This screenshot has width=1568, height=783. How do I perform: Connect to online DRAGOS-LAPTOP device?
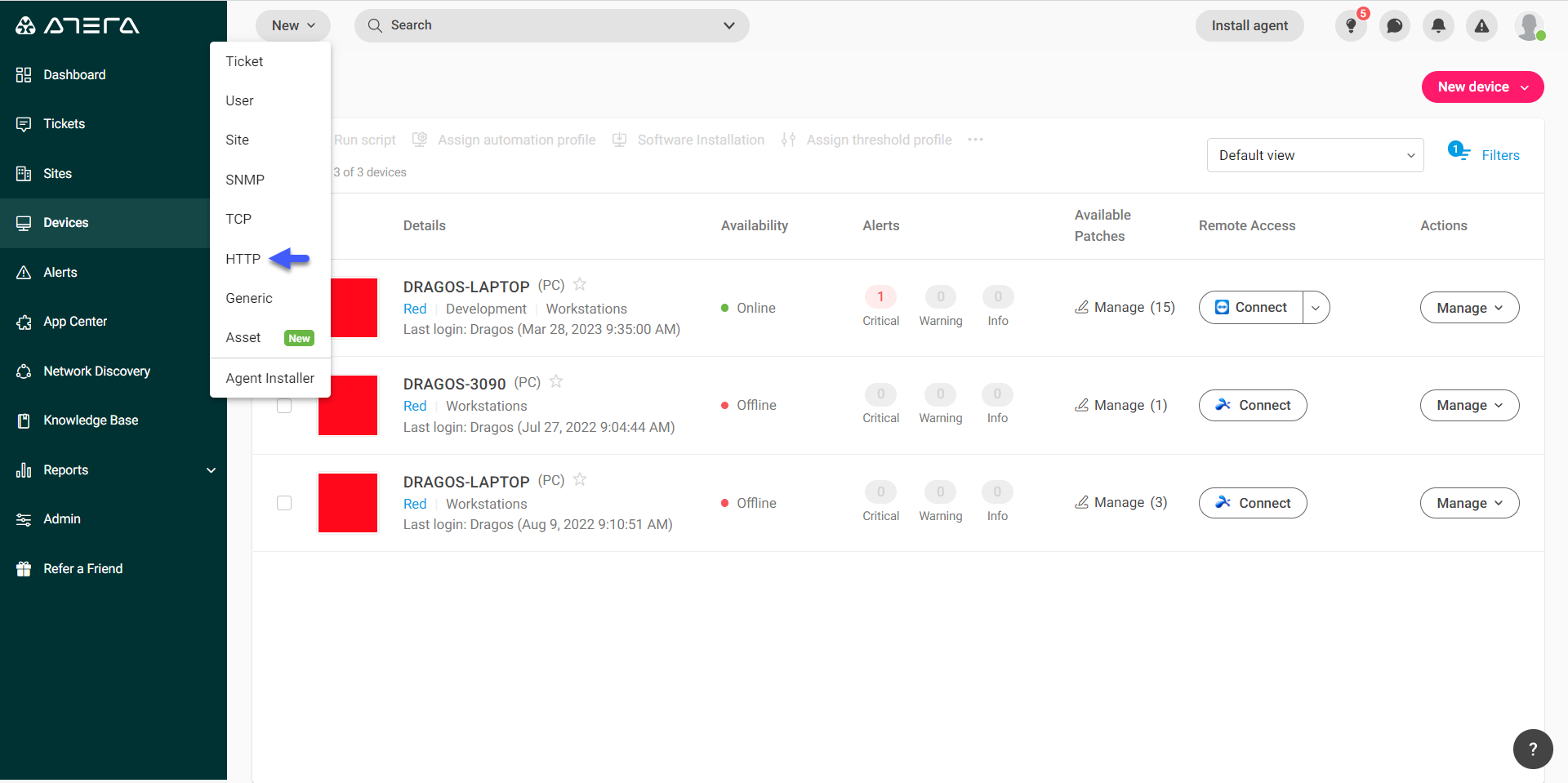pos(1251,308)
